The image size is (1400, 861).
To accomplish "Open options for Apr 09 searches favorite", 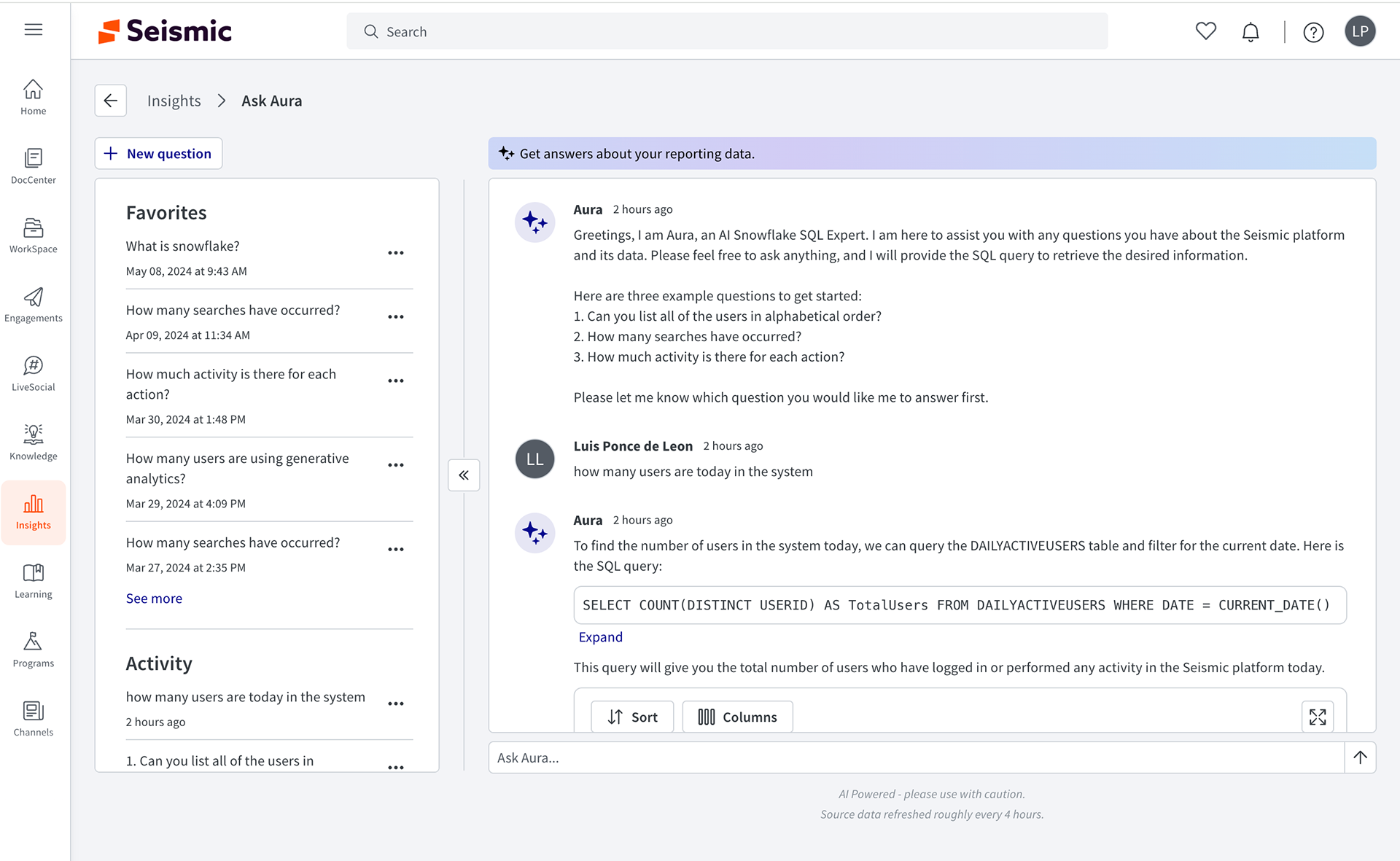I will coord(396,317).
